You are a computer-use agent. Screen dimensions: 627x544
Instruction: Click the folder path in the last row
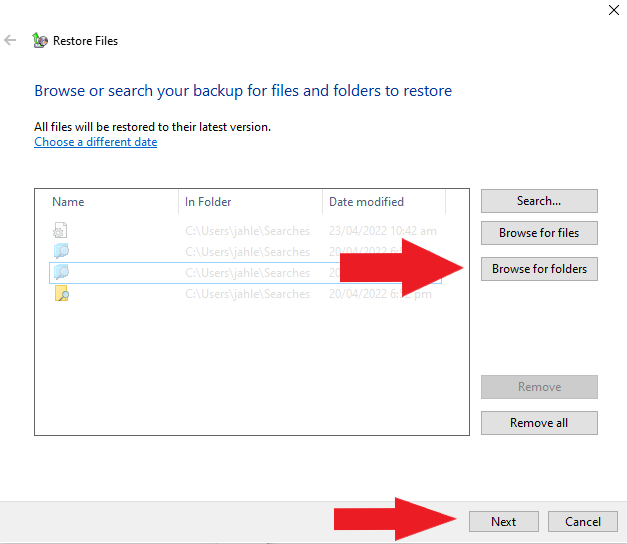tap(247, 294)
